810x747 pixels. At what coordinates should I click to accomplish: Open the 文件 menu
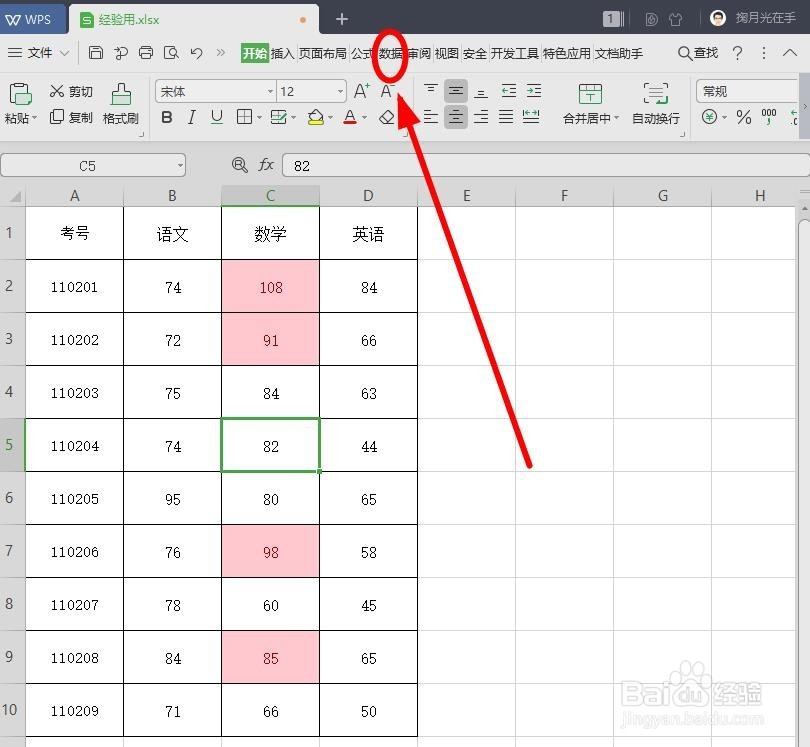point(40,52)
